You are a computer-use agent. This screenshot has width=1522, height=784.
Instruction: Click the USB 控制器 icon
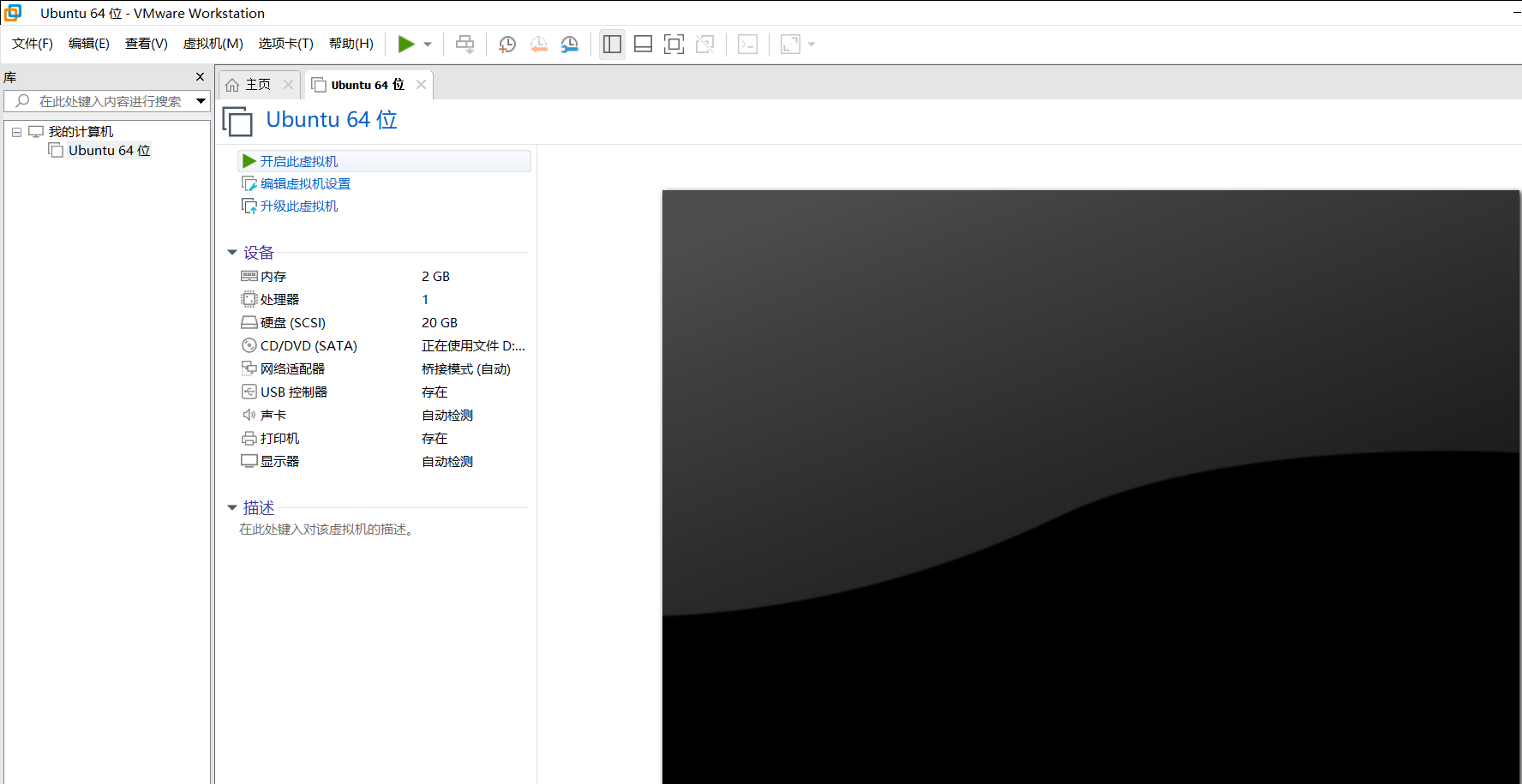coord(249,392)
